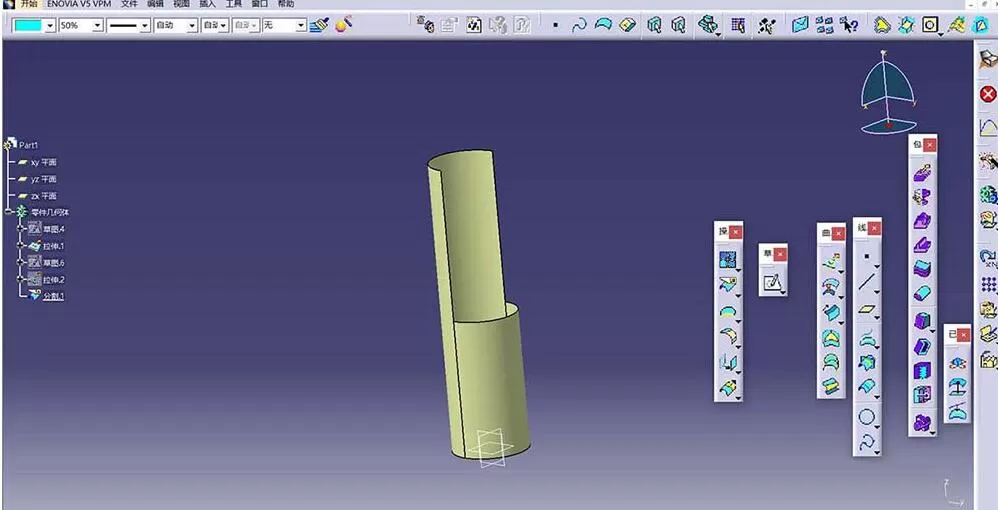
Task: Open the line type dropdown
Action: point(144,25)
